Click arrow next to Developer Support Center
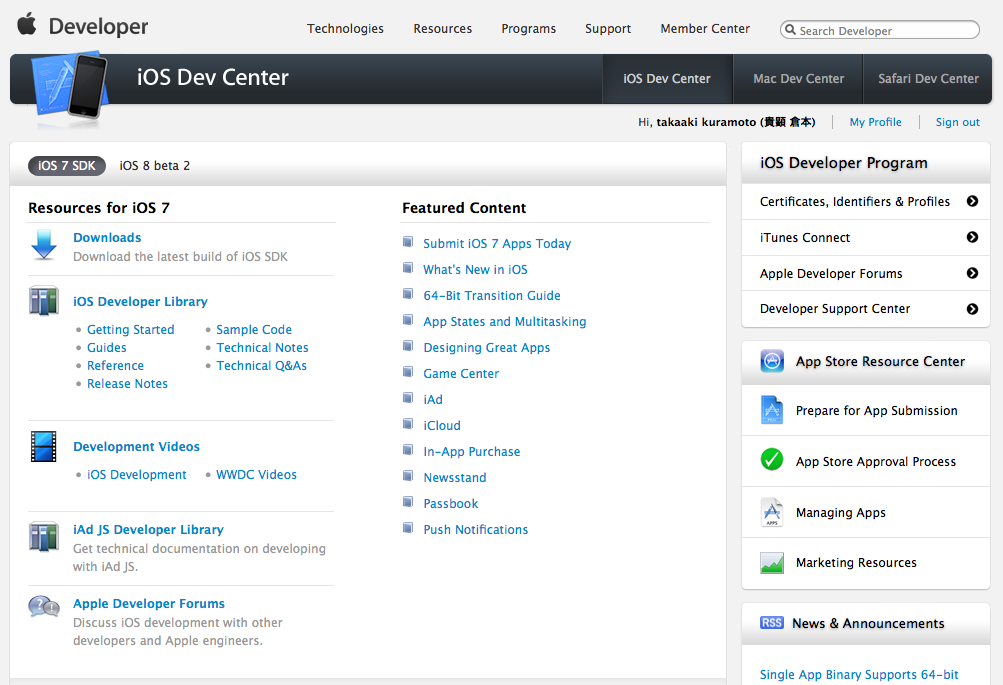Viewport: 1003px width, 685px height. coord(972,309)
